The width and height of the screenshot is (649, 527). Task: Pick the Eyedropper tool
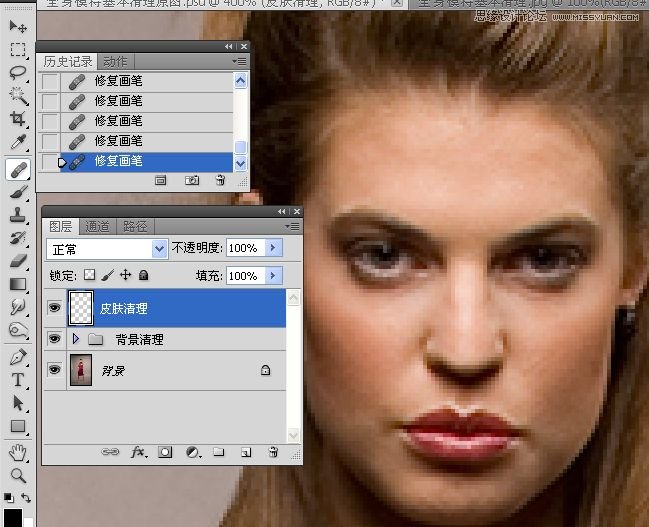[18, 144]
